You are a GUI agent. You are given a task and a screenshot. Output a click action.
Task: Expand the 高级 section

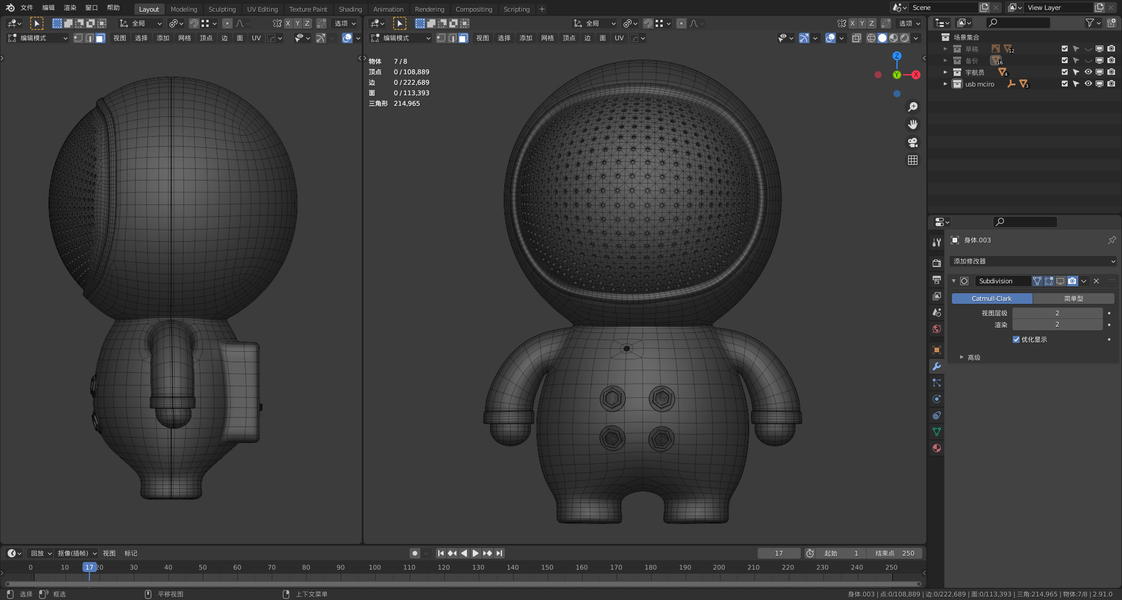(x=962, y=358)
